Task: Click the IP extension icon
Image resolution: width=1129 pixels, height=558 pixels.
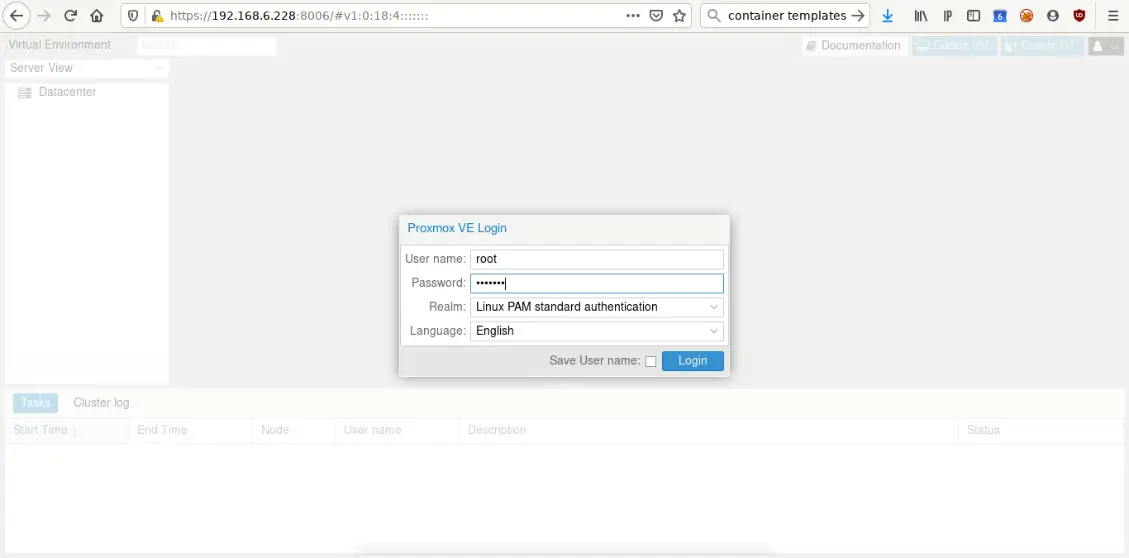Action: pyautogui.click(x=948, y=16)
